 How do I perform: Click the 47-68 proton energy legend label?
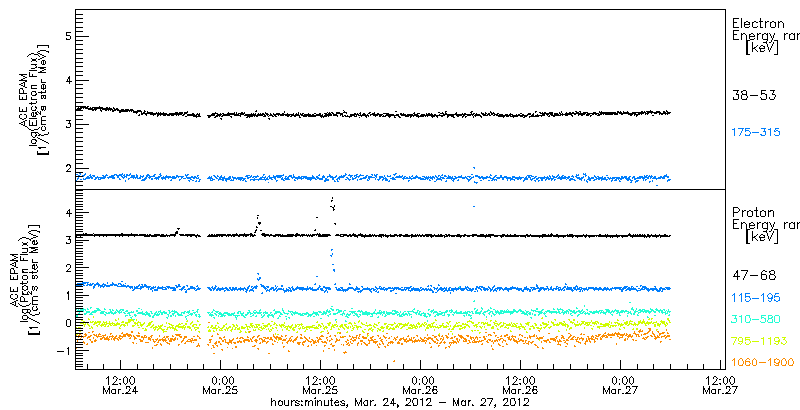coord(754,275)
